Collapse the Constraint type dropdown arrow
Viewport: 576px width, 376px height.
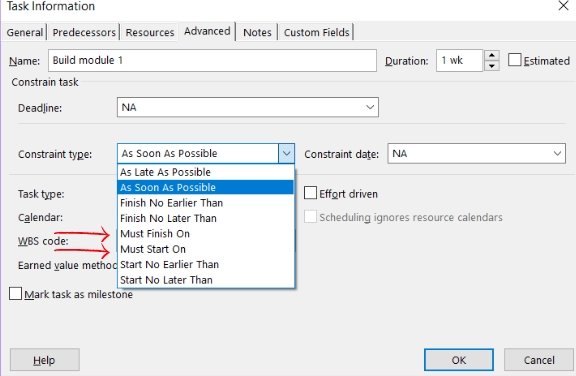pyautogui.click(x=287, y=153)
